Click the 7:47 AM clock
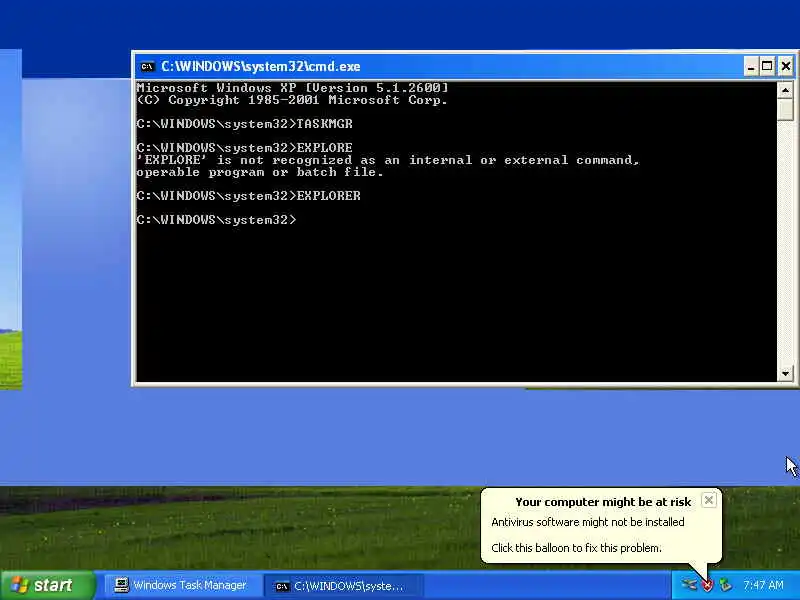 tap(763, 585)
